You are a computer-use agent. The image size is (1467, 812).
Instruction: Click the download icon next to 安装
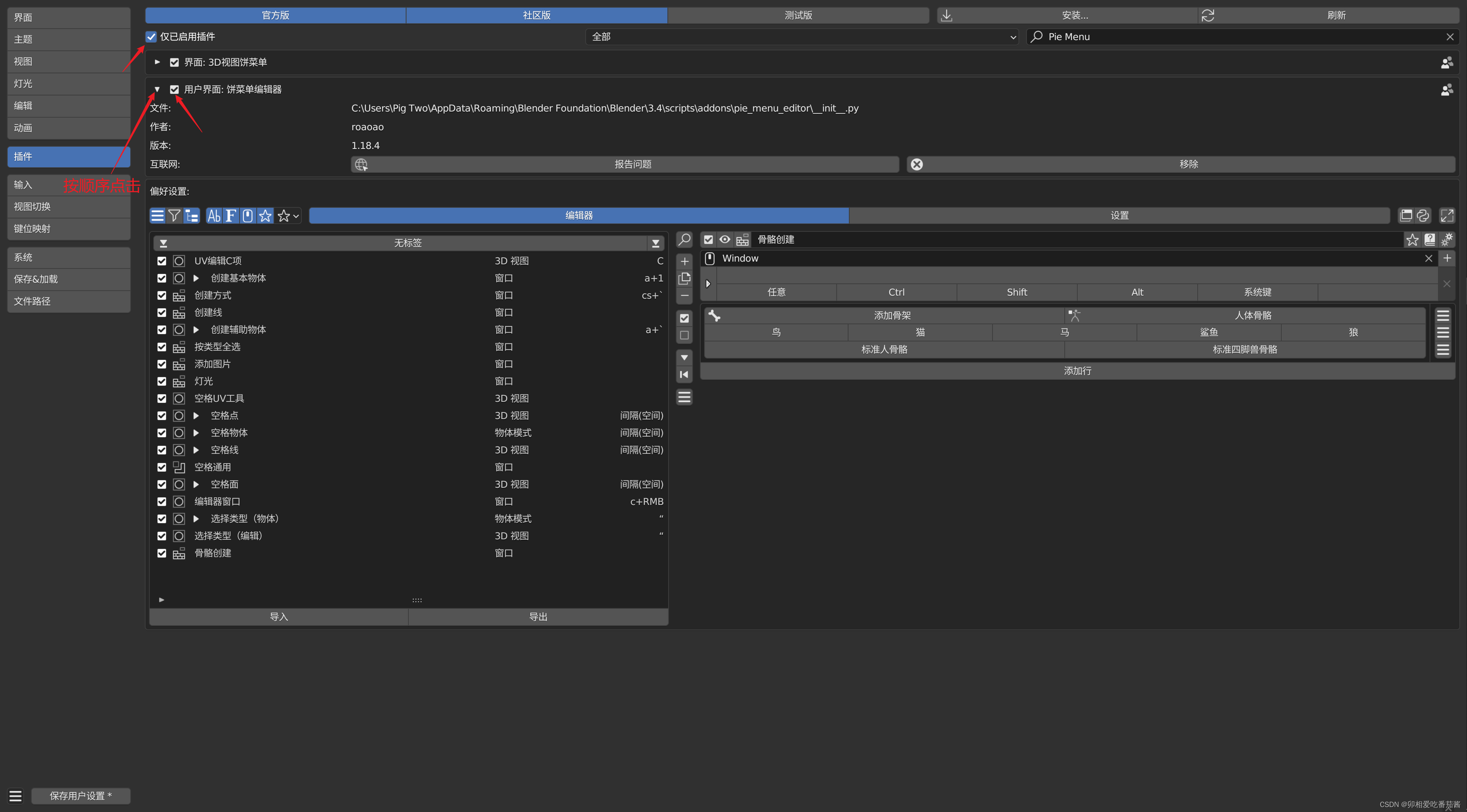(x=947, y=15)
